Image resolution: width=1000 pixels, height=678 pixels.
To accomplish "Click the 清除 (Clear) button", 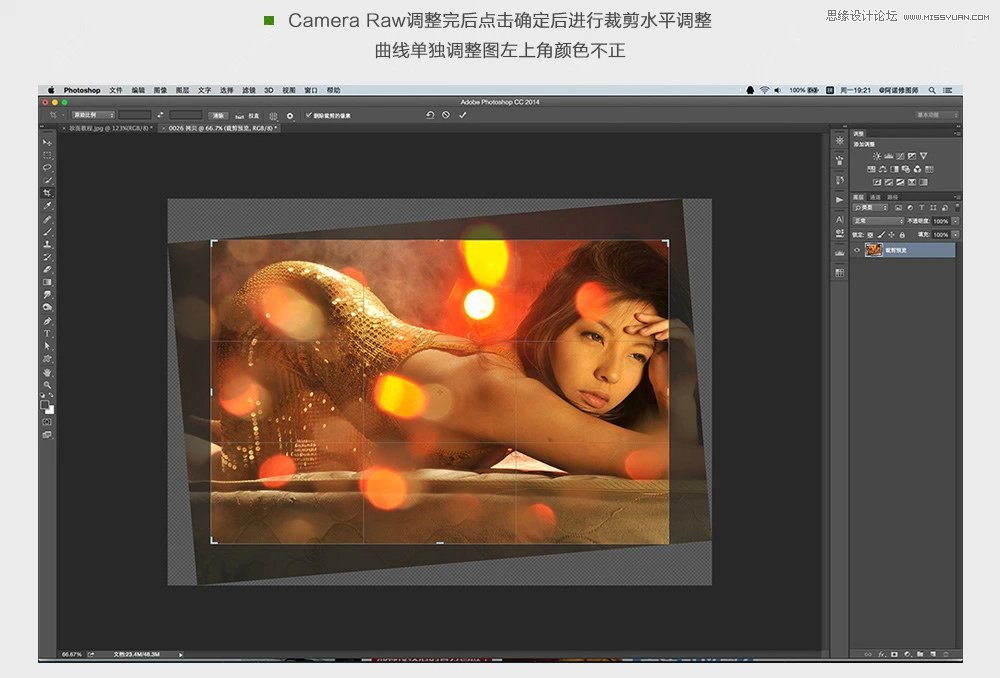I will [x=218, y=115].
